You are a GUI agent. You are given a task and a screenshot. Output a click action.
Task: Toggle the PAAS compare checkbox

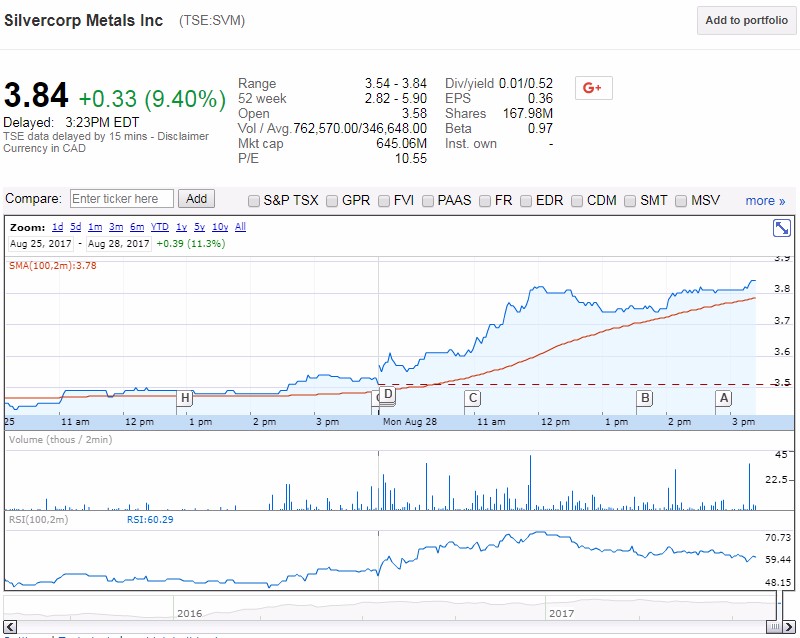(428, 201)
